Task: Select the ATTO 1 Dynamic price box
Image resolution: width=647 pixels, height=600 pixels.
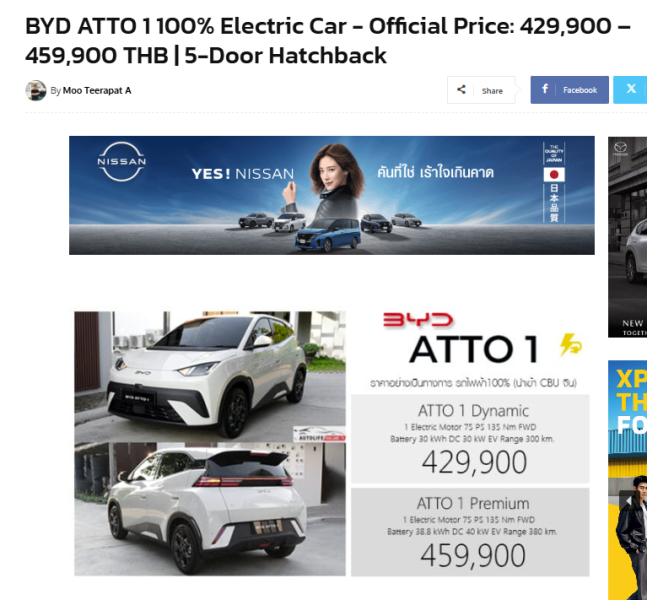Action: [470, 439]
